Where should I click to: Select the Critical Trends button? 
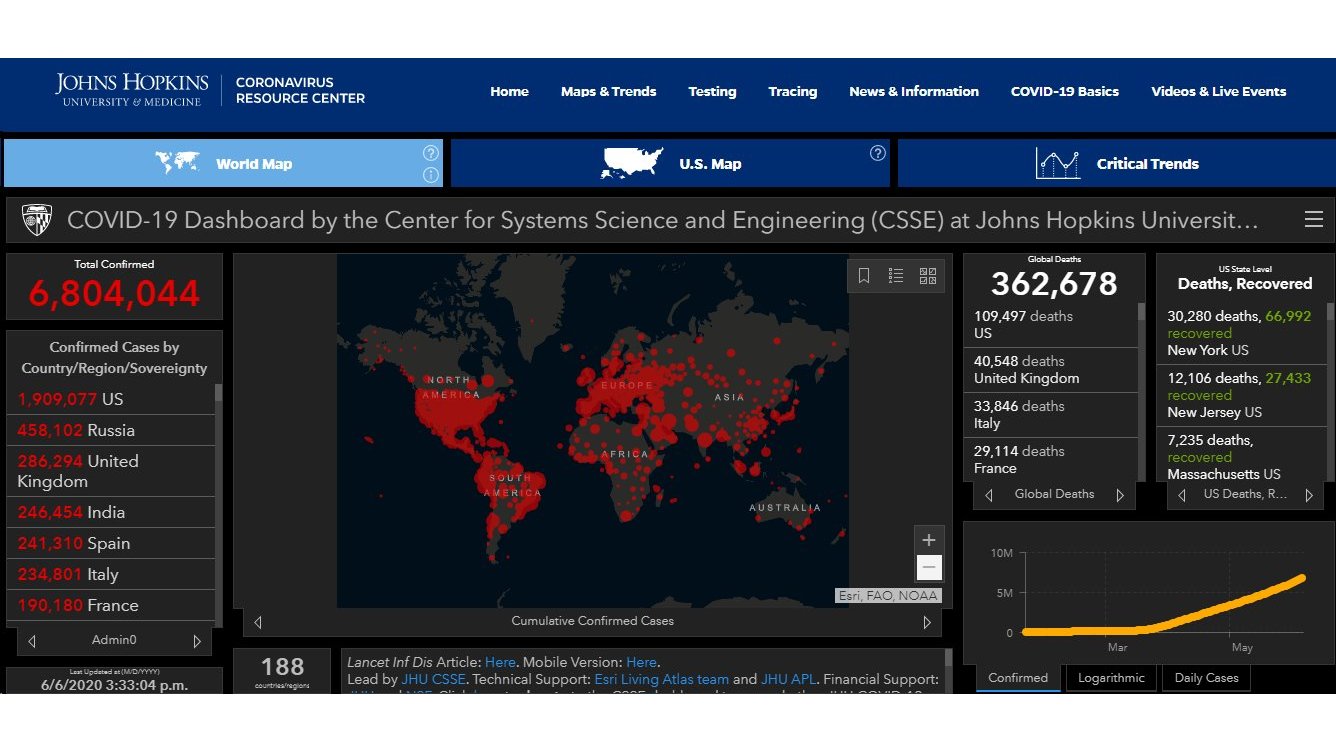tap(1116, 164)
